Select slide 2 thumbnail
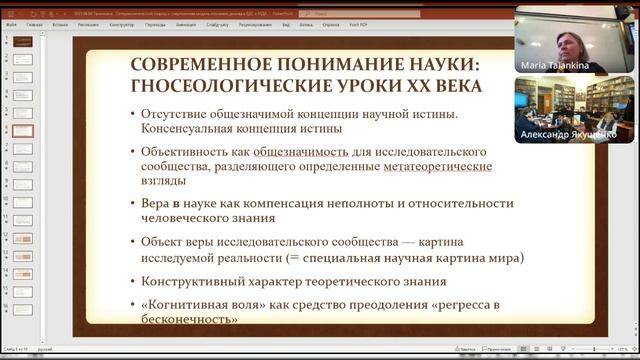Image resolution: width=640 pixels, height=360 pixels. [x=22, y=60]
